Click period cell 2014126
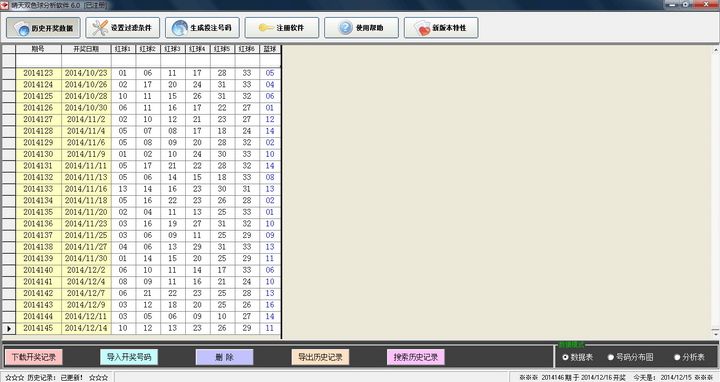Viewport: 720px width, 382px height. (39, 108)
